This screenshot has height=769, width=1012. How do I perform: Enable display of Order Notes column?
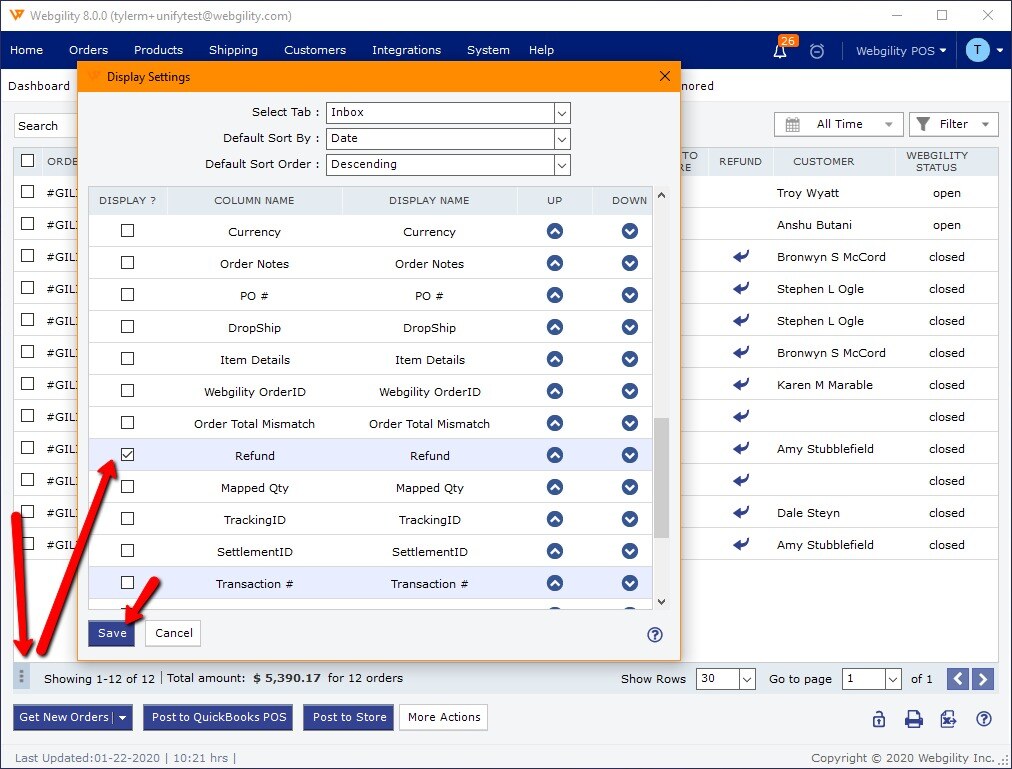click(x=127, y=263)
